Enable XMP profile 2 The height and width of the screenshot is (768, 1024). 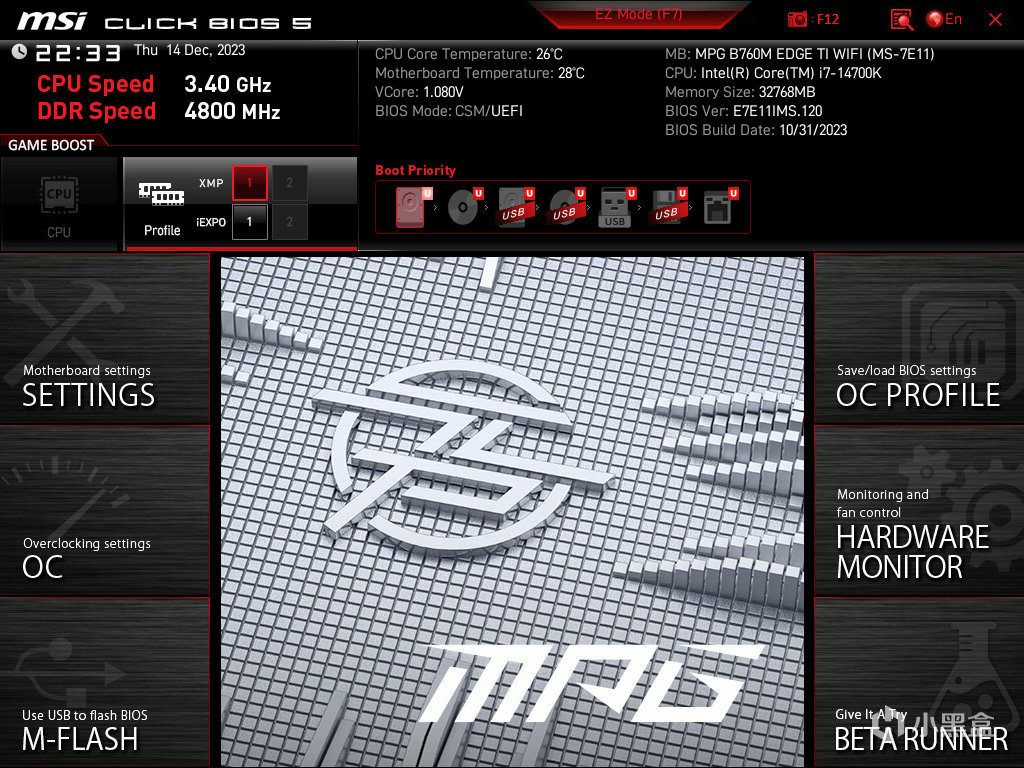pos(289,183)
